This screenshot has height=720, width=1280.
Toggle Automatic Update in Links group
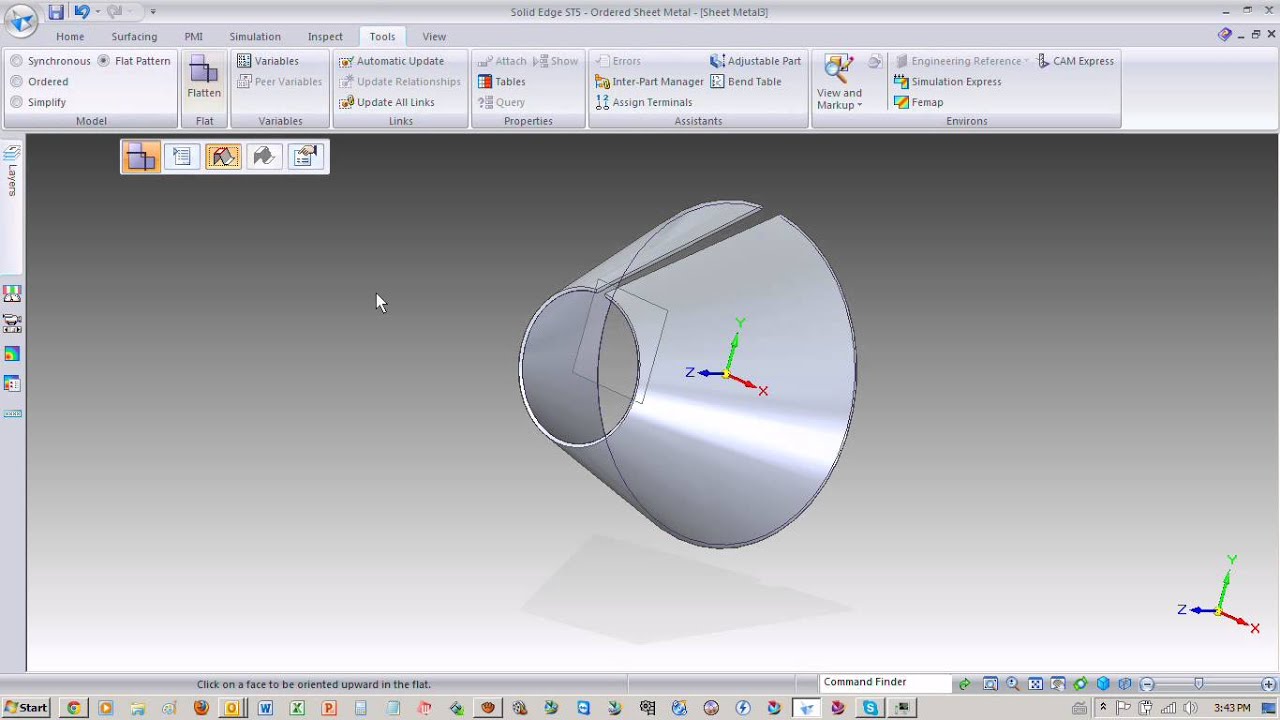(x=391, y=61)
